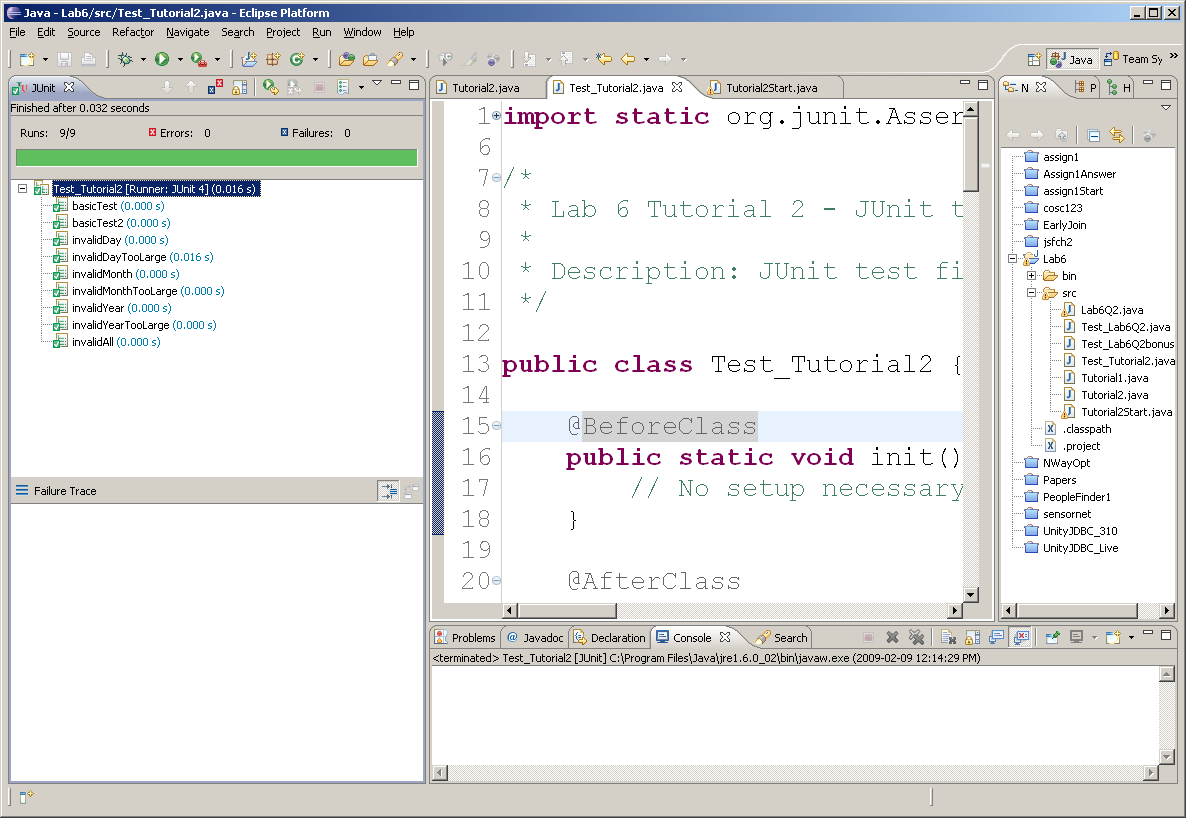Click the green JUnit progress bar

pyautogui.click(x=216, y=157)
